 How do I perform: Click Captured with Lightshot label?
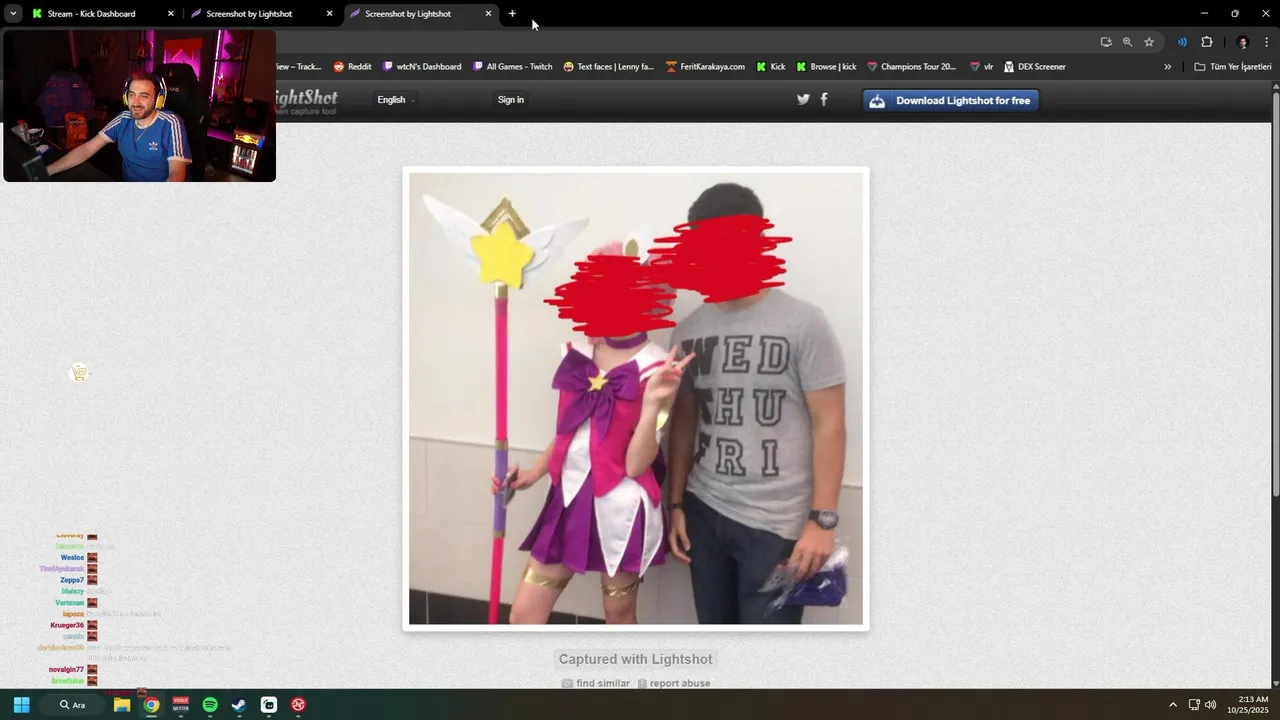(x=636, y=659)
